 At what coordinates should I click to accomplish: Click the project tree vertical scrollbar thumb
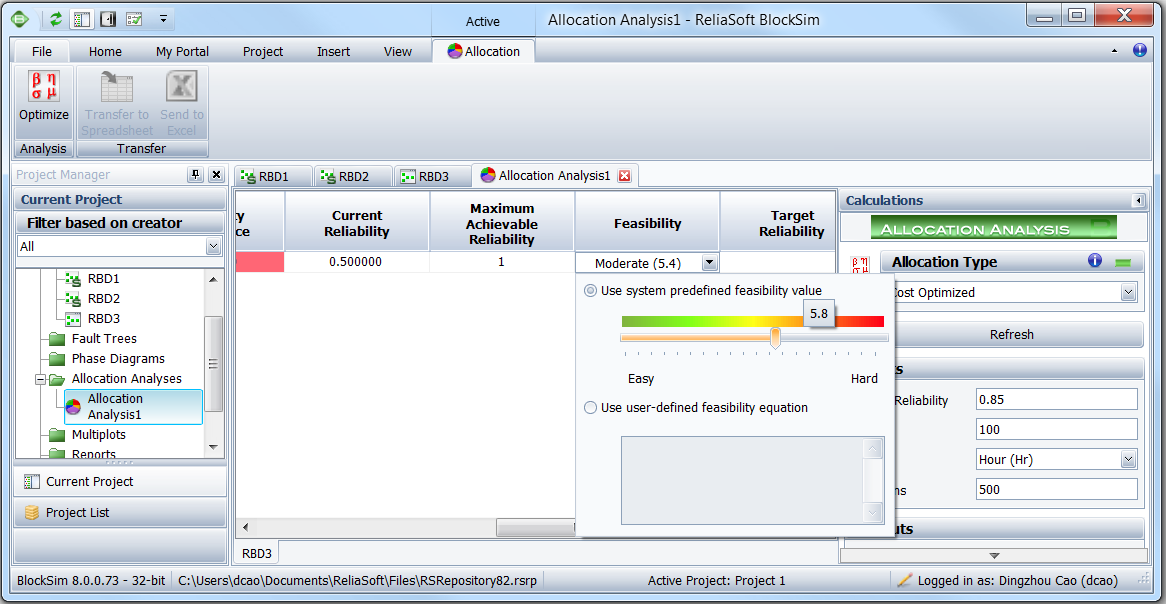(213, 364)
